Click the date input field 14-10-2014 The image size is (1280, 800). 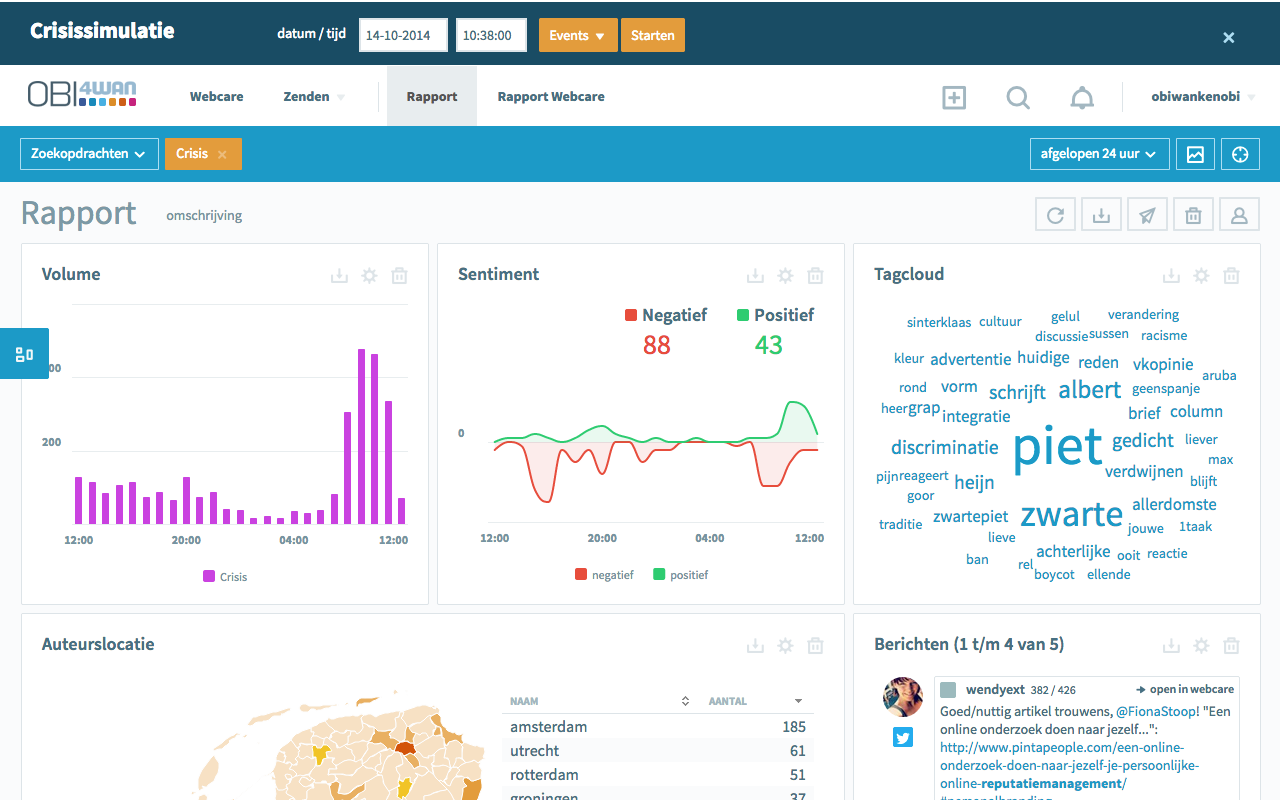point(402,35)
